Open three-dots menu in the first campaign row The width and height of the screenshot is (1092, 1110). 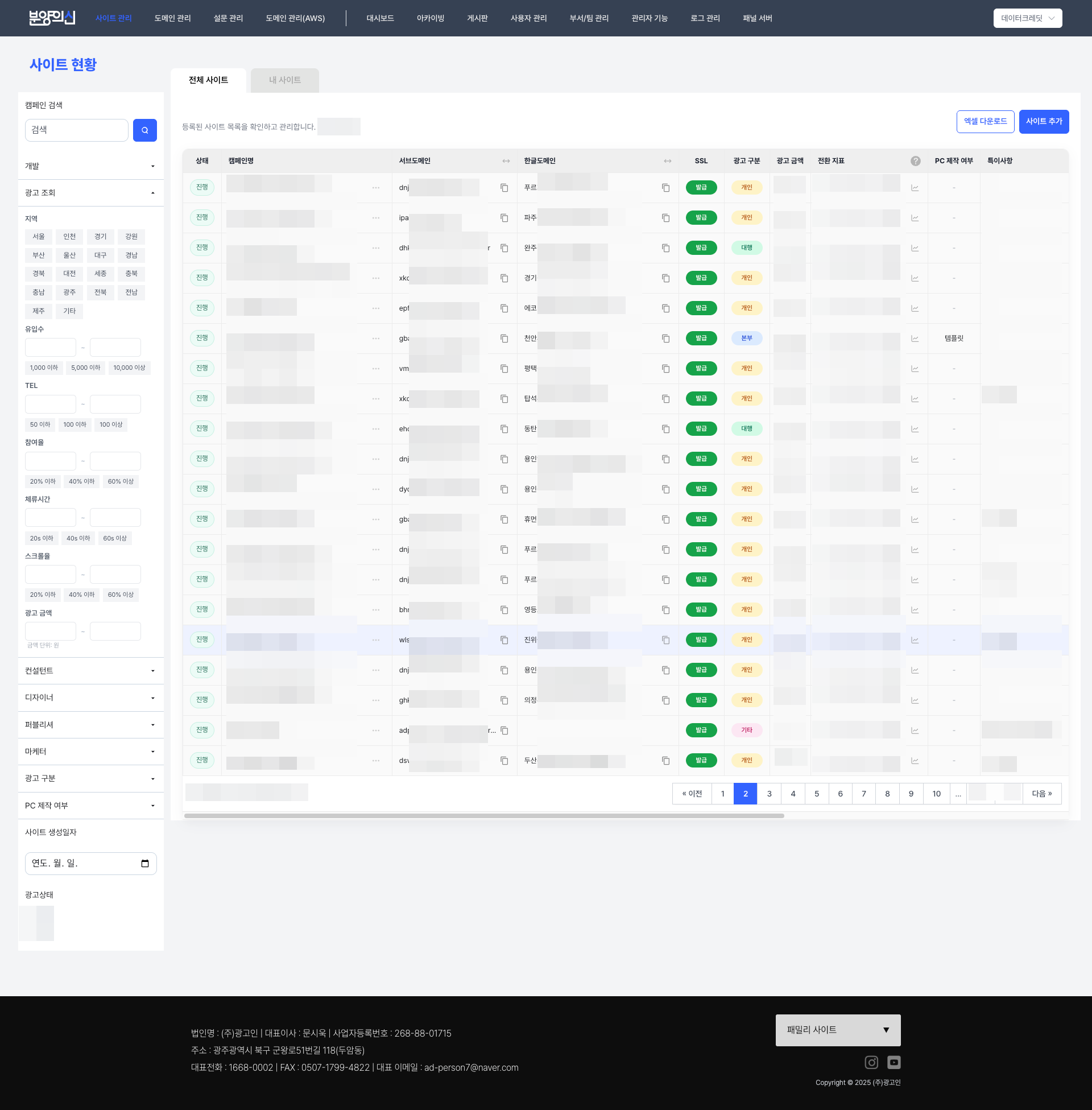click(x=376, y=188)
